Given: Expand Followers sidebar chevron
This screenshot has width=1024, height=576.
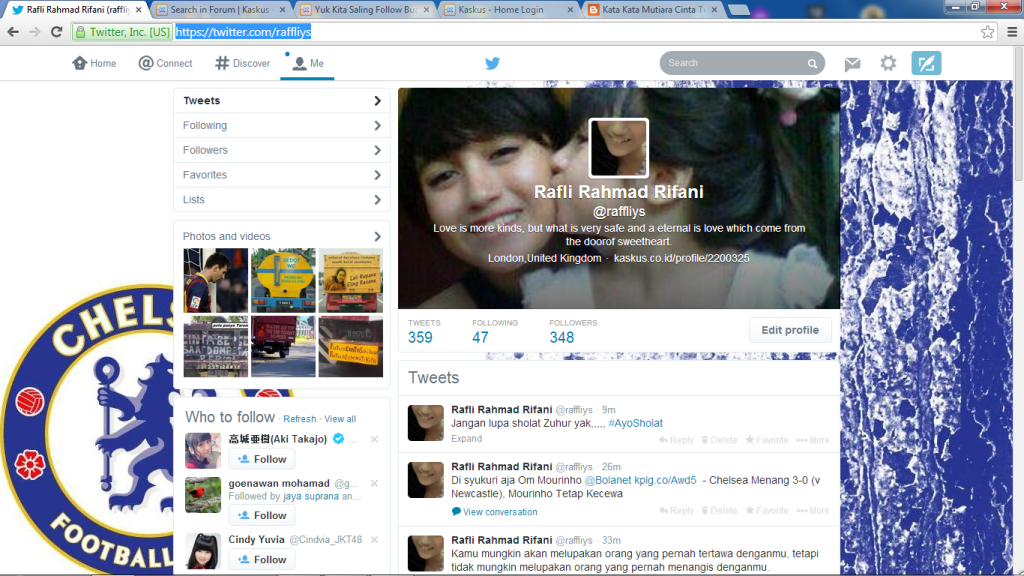Looking at the screenshot, I should 377,150.
